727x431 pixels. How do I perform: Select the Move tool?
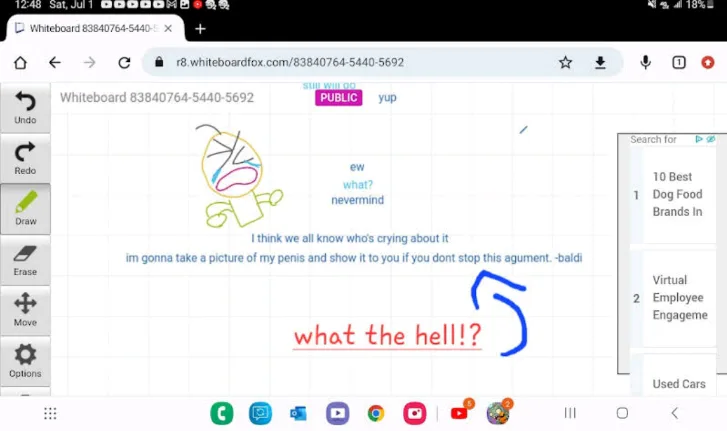click(x=25, y=310)
